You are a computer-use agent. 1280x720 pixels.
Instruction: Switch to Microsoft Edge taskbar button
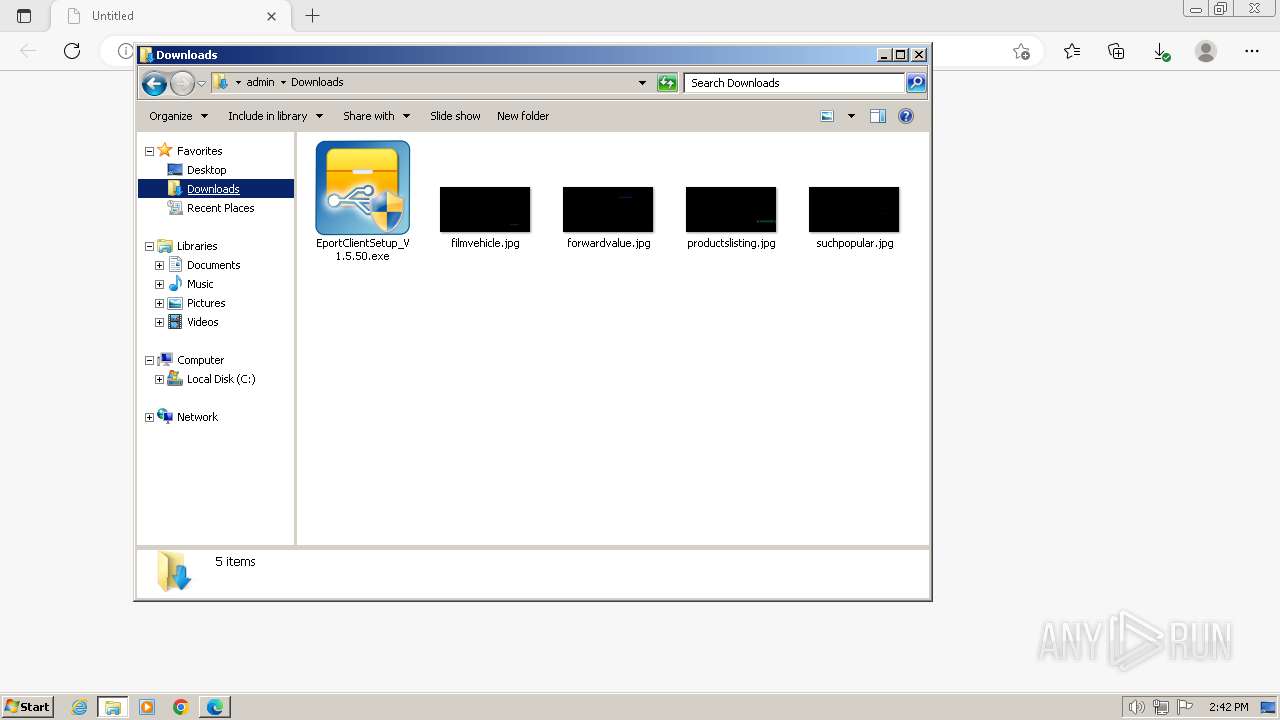tap(215, 707)
